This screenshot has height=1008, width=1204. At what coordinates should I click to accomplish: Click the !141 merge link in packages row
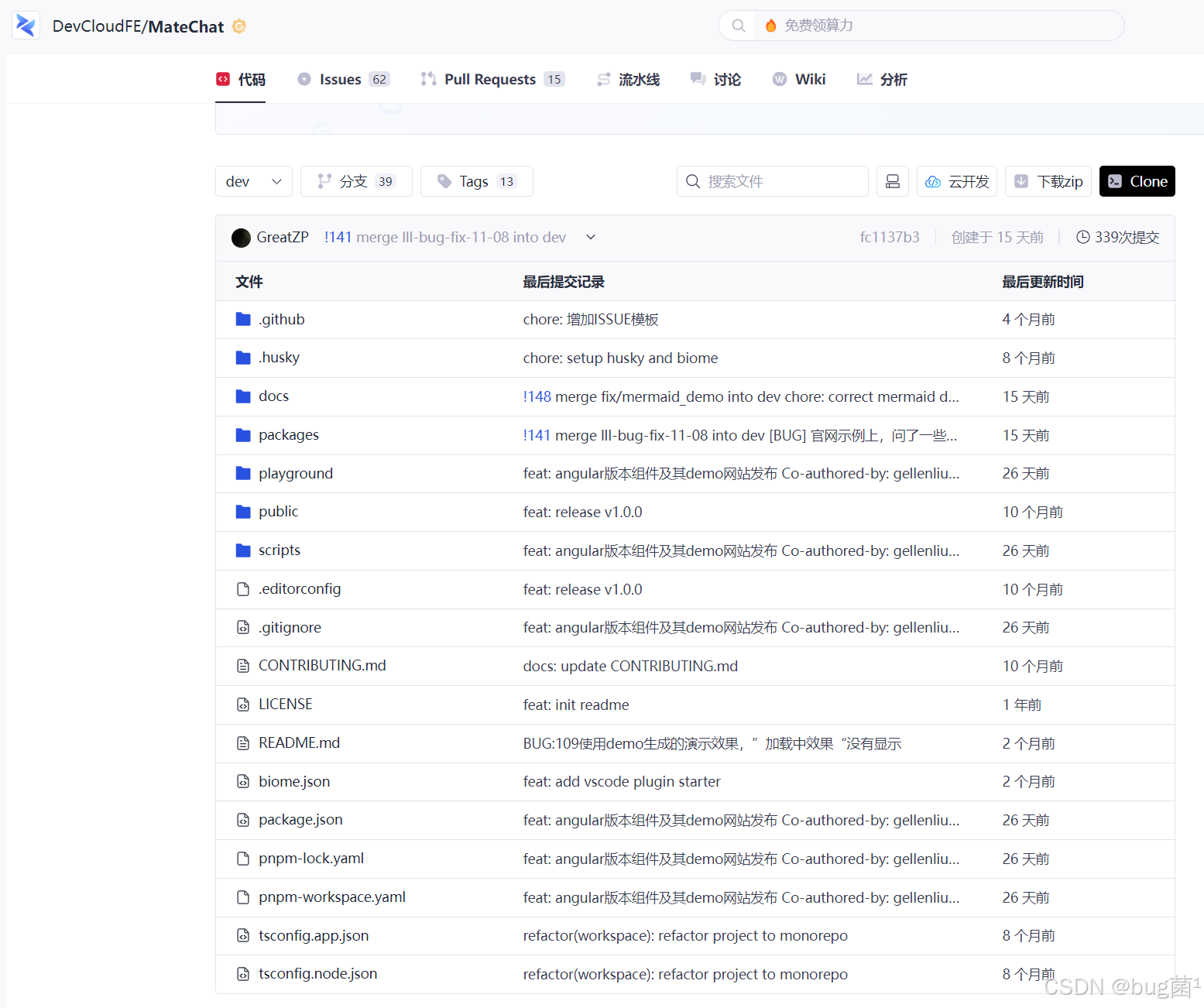coord(537,435)
